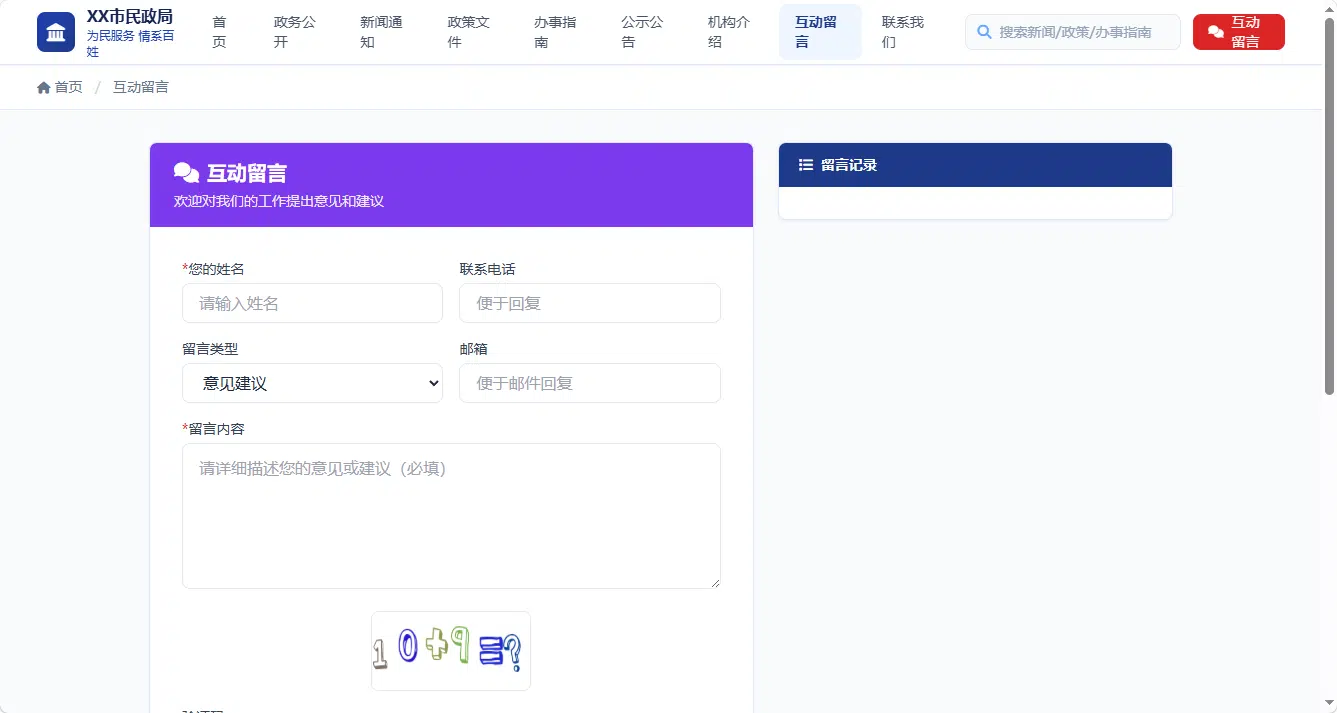This screenshot has height=713, width=1337.
Task: Click the list icon next to 留言记录
Action: coord(806,165)
